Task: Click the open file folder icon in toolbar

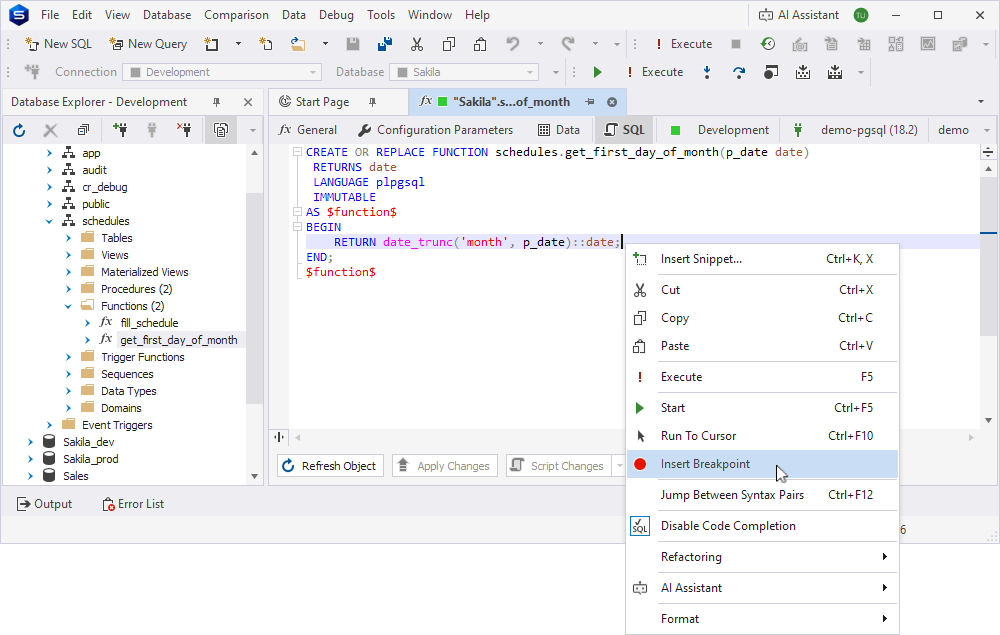Action: coord(297,44)
